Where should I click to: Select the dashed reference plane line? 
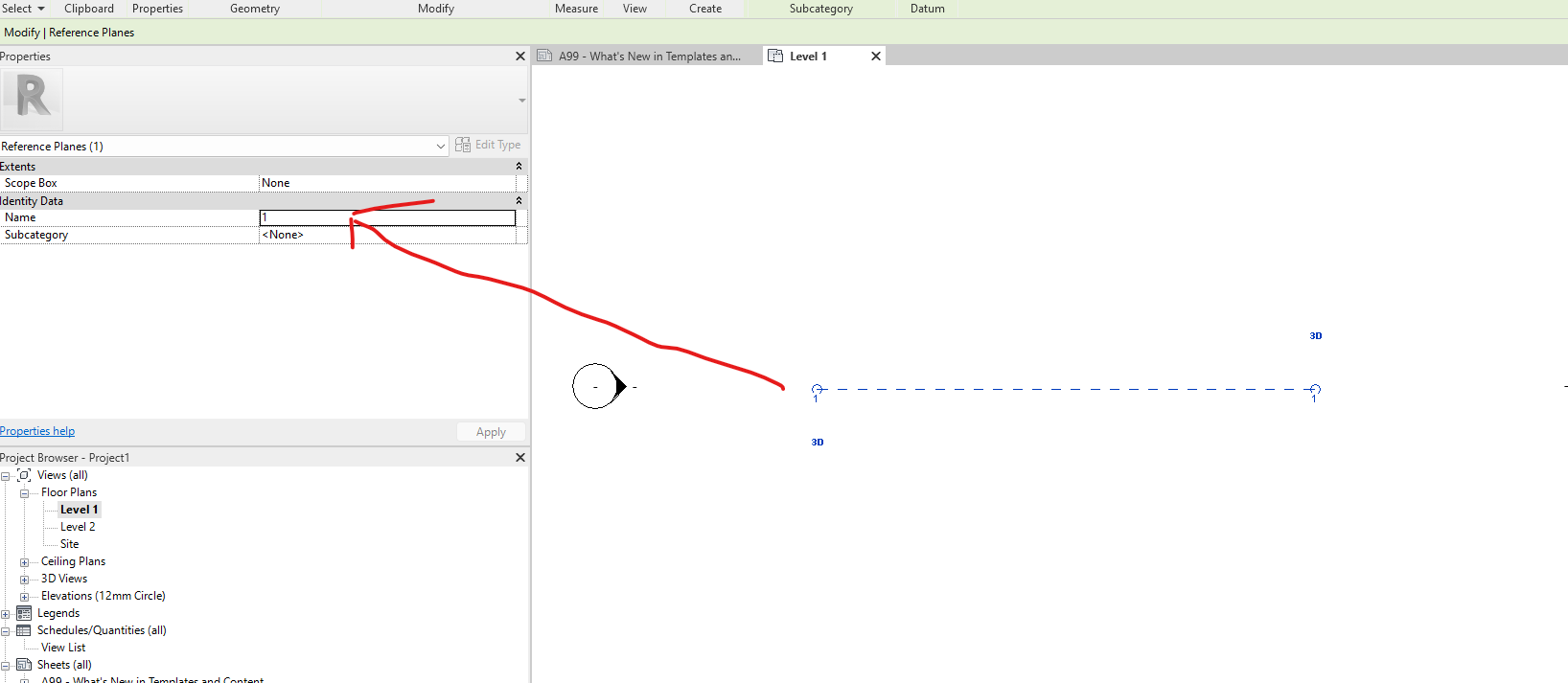(1066, 389)
